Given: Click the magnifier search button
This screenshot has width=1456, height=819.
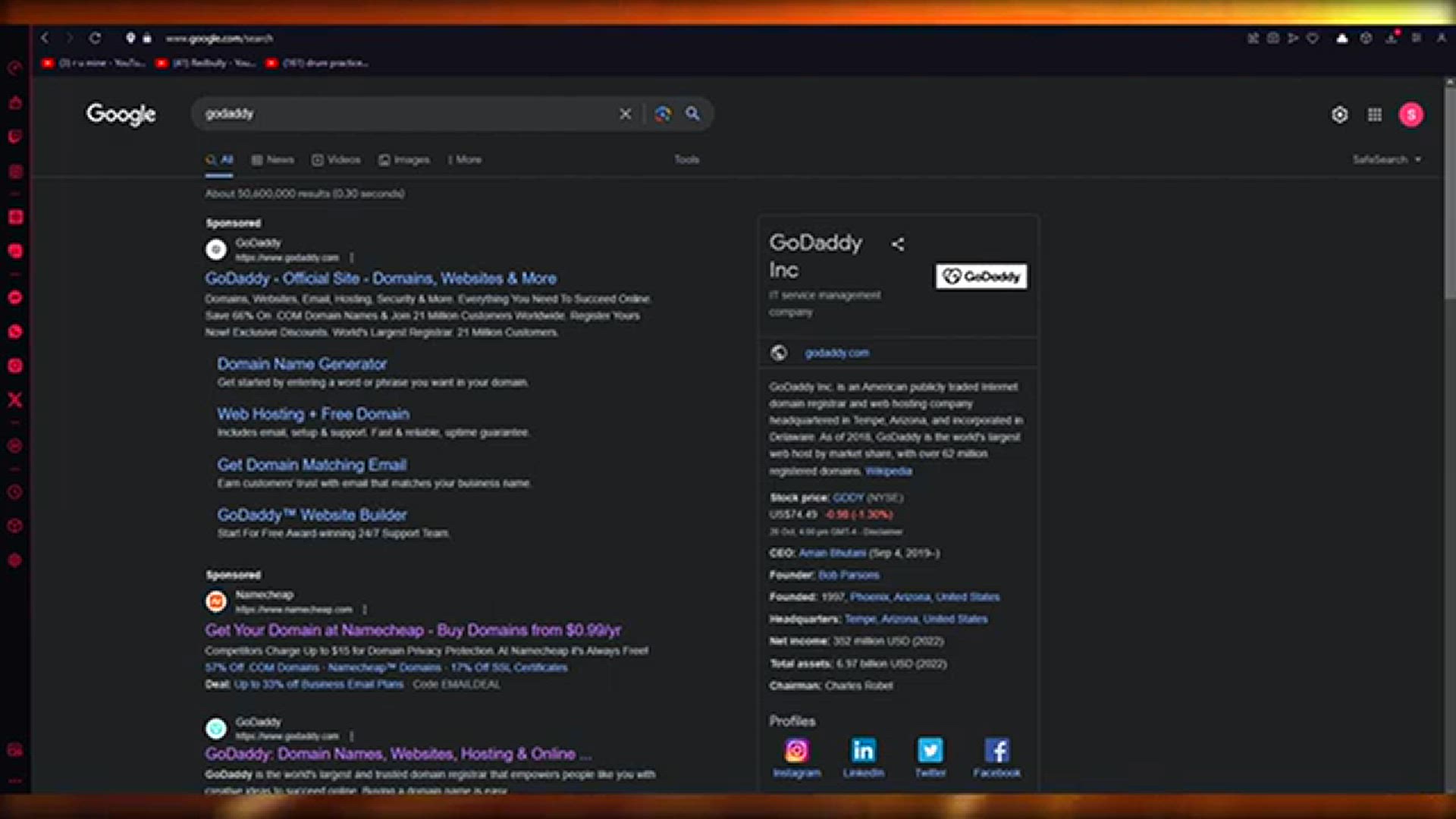Looking at the screenshot, I should click(x=692, y=114).
